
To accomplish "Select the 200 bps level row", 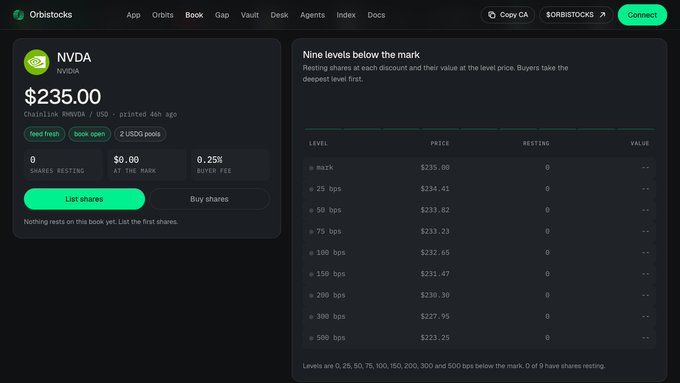I will coord(479,295).
